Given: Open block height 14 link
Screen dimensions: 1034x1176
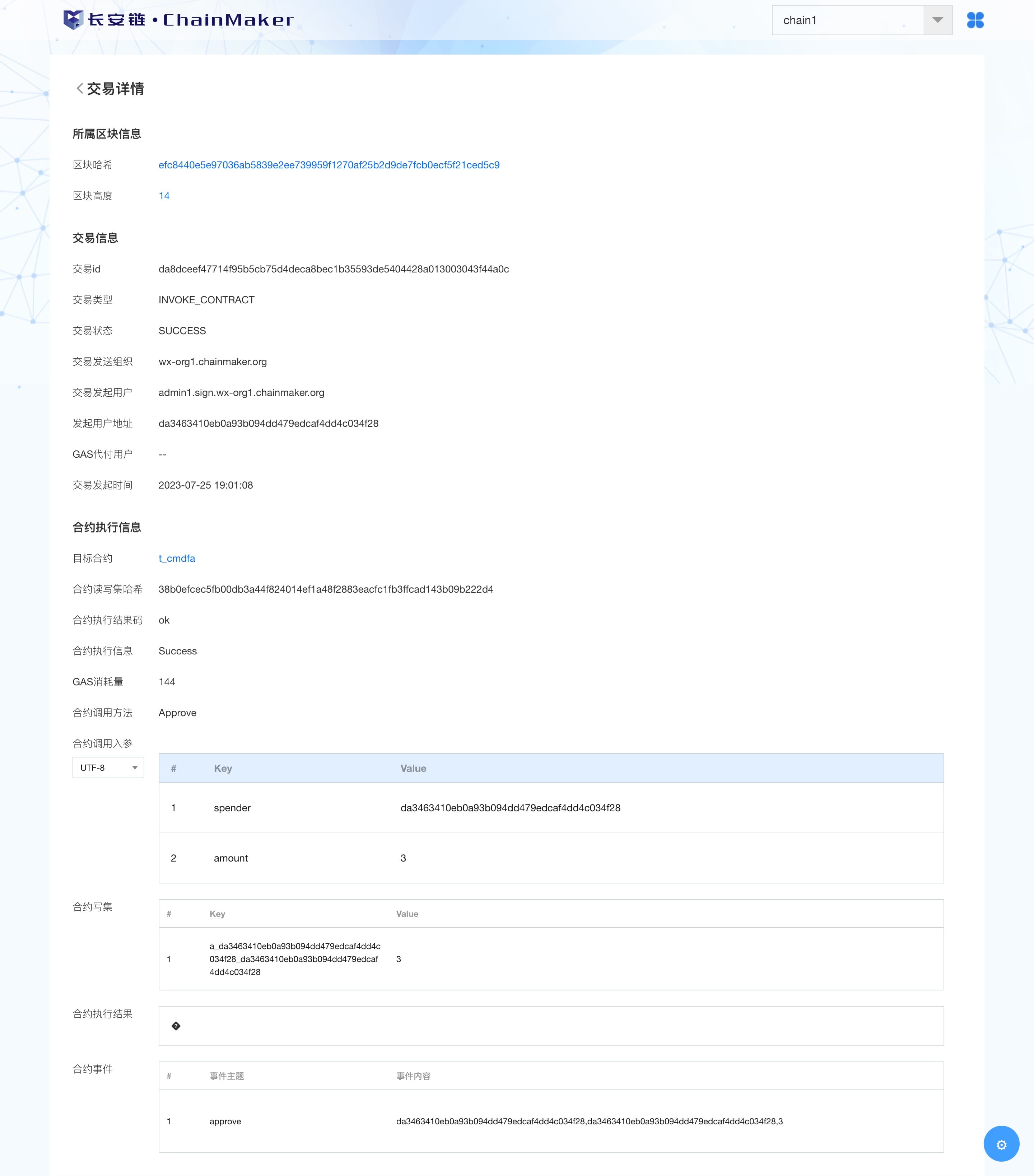Looking at the screenshot, I should coord(164,196).
